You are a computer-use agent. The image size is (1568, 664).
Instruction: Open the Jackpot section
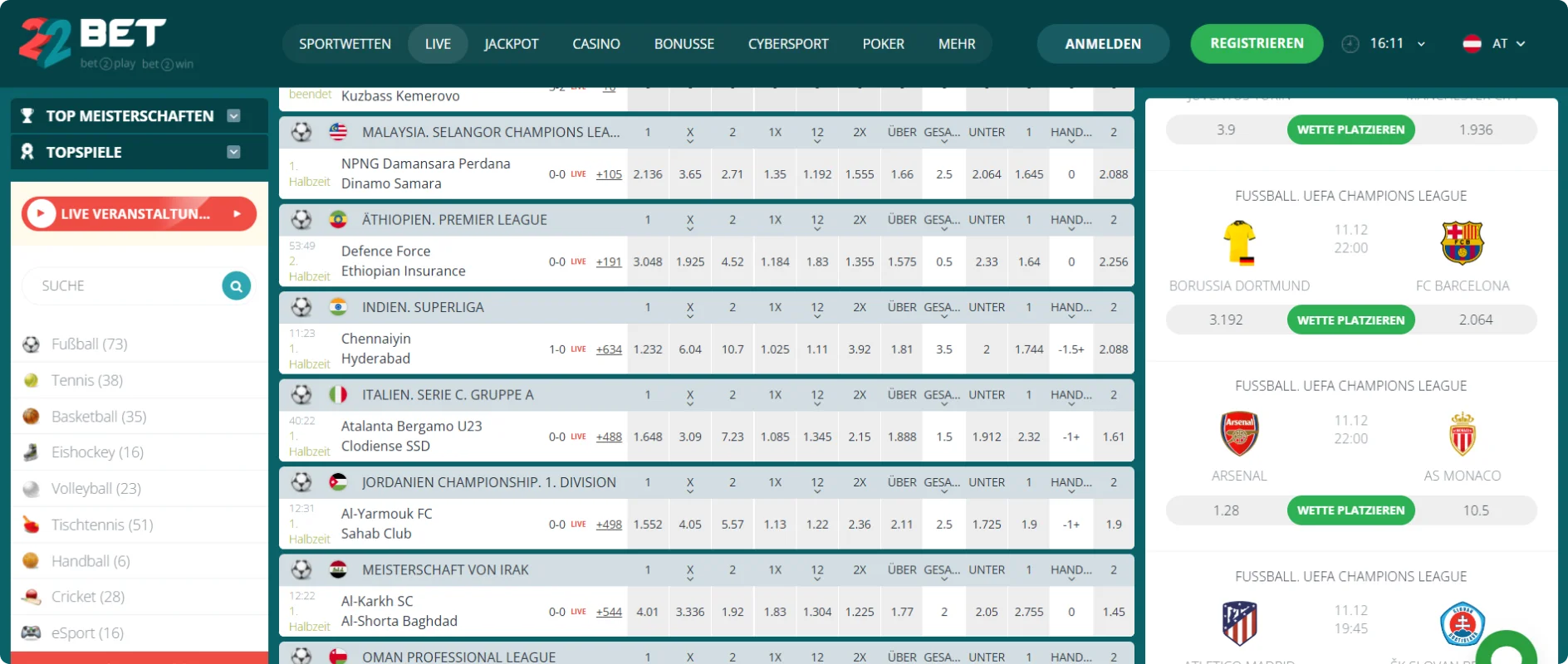point(512,44)
